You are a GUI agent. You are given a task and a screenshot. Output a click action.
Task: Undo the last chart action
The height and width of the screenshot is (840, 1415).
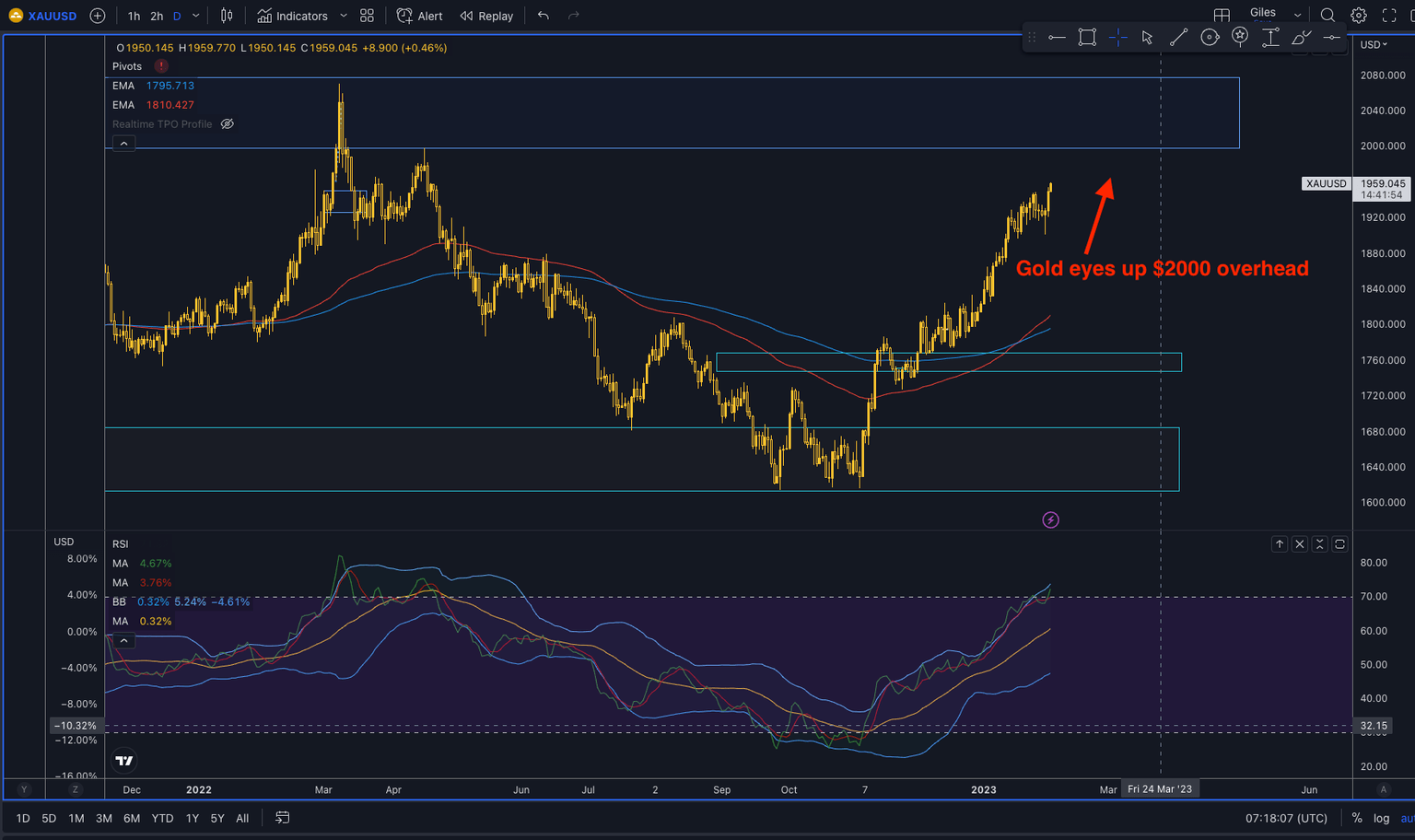click(x=544, y=16)
